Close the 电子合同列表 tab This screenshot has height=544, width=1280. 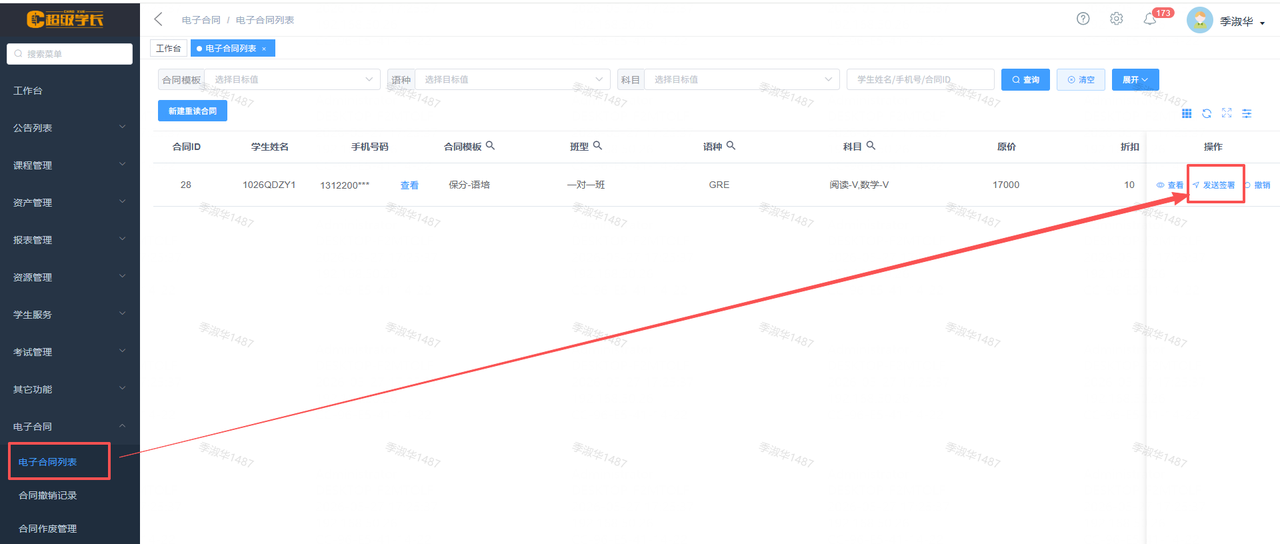click(264, 49)
